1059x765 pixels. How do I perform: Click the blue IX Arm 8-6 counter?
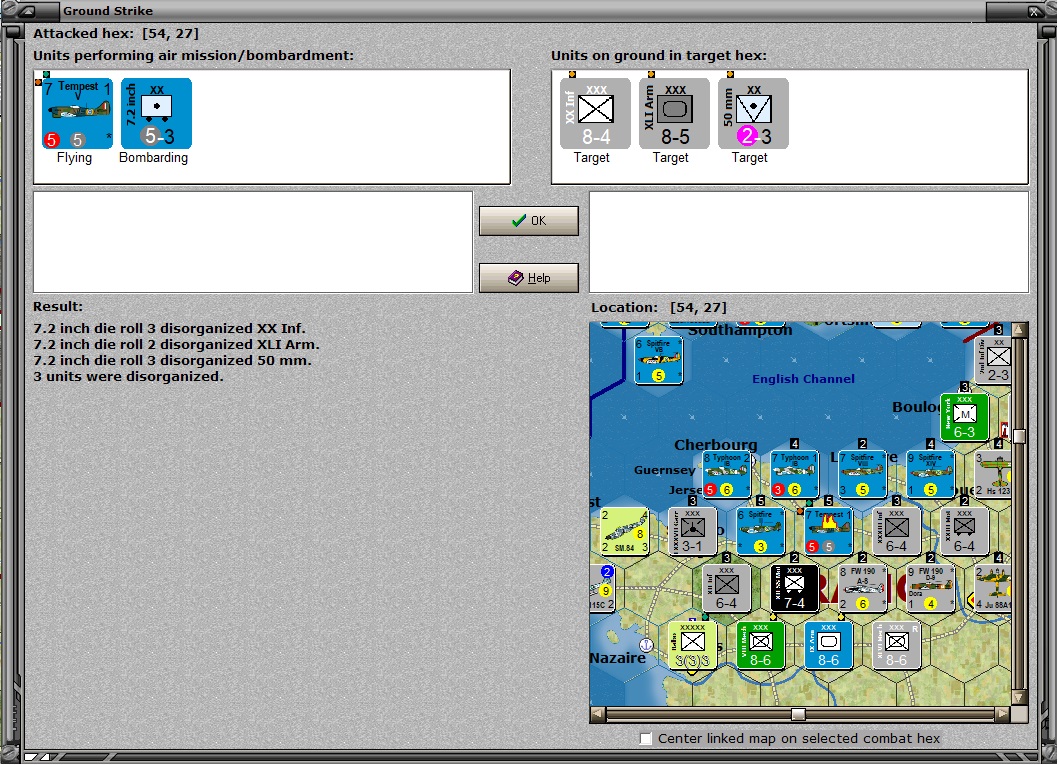pos(829,645)
